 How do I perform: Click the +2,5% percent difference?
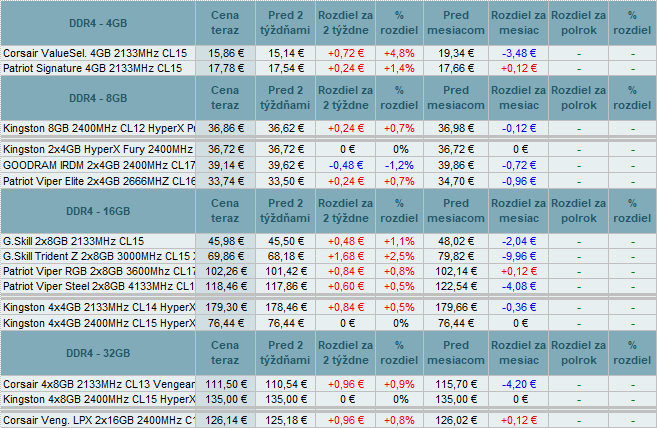(399, 256)
